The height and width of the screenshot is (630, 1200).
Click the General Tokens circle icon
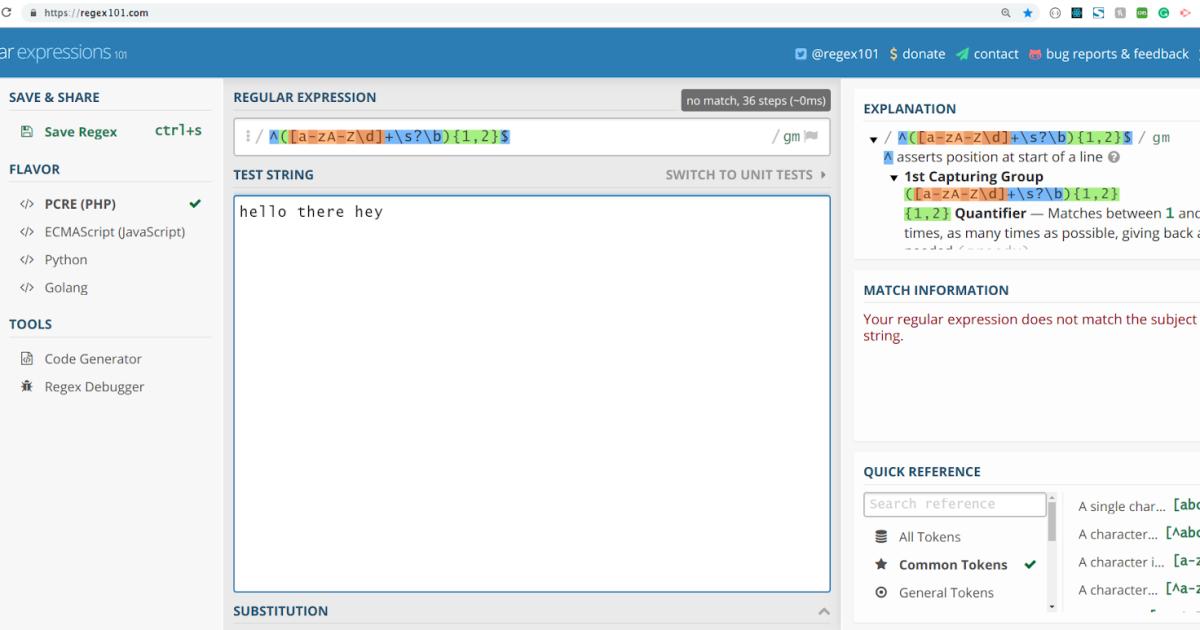881,592
